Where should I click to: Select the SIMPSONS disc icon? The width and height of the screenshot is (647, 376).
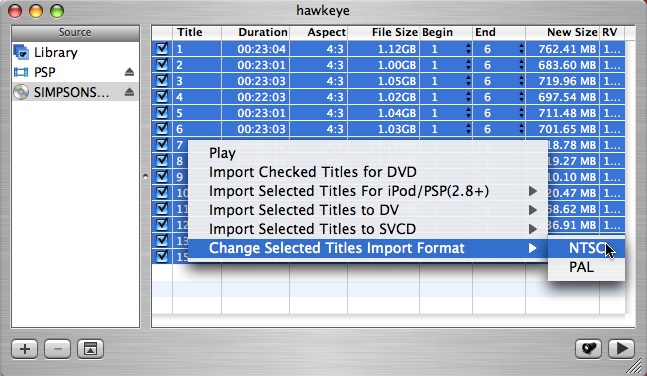(21, 92)
